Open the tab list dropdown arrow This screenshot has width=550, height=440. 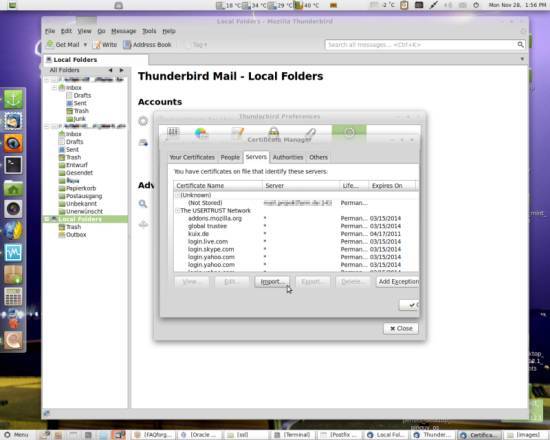coord(522,59)
